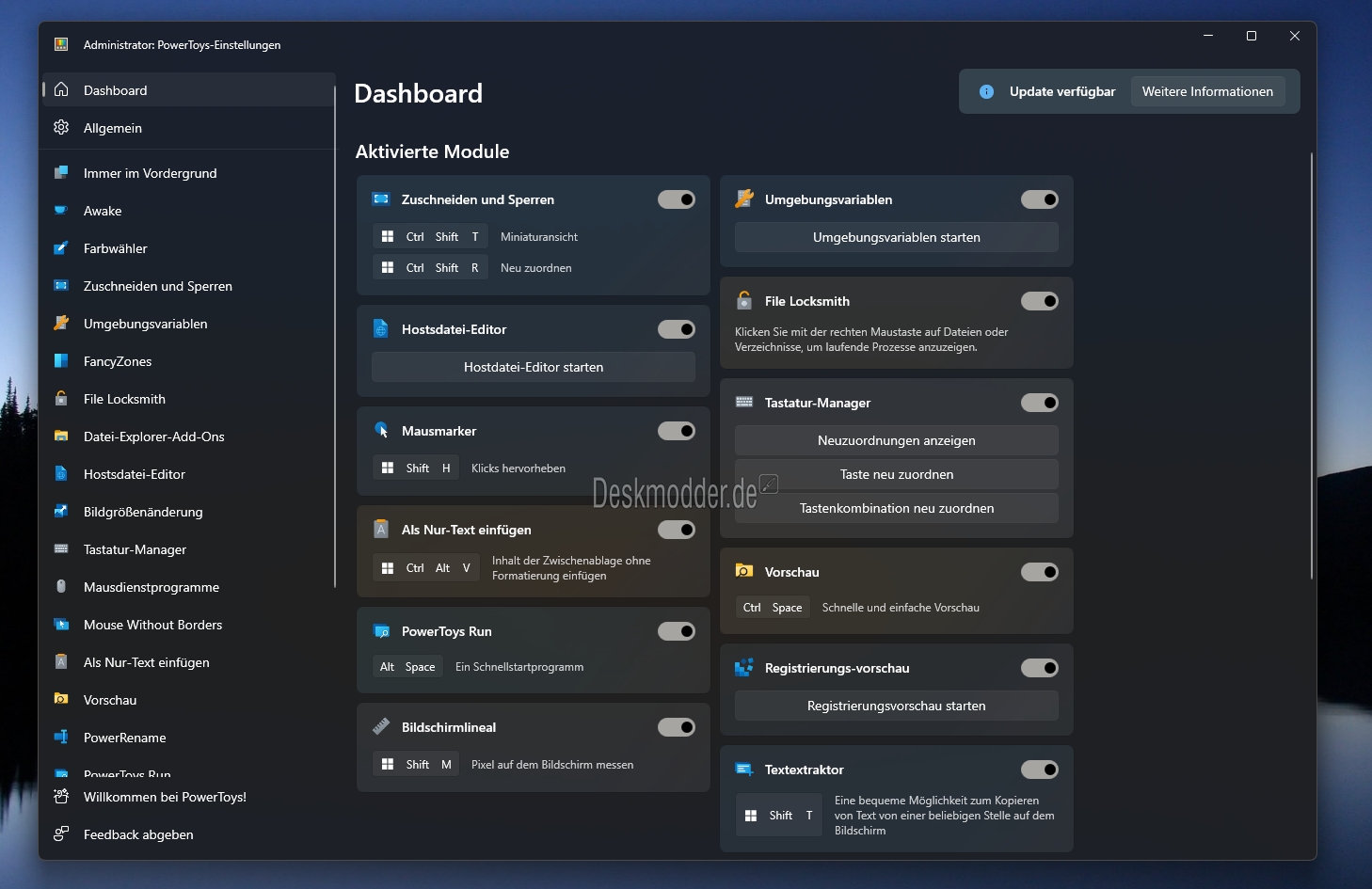Viewport: 1372px width, 889px height.
Task: Toggle the Bildschirmlineal switch
Action: (x=677, y=727)
